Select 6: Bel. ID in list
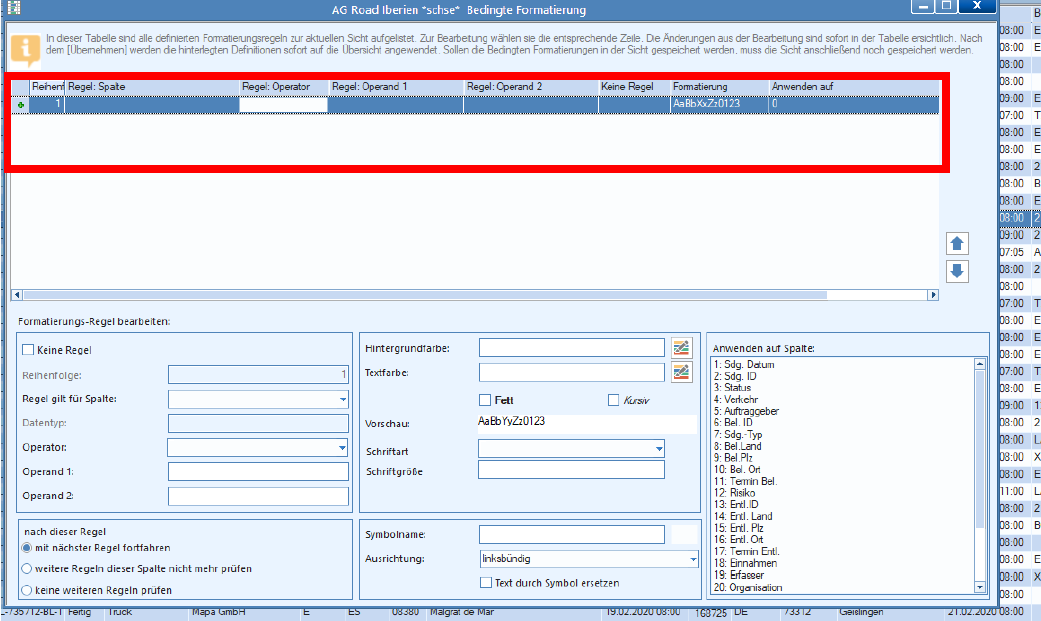 click(x=734, y=422)
